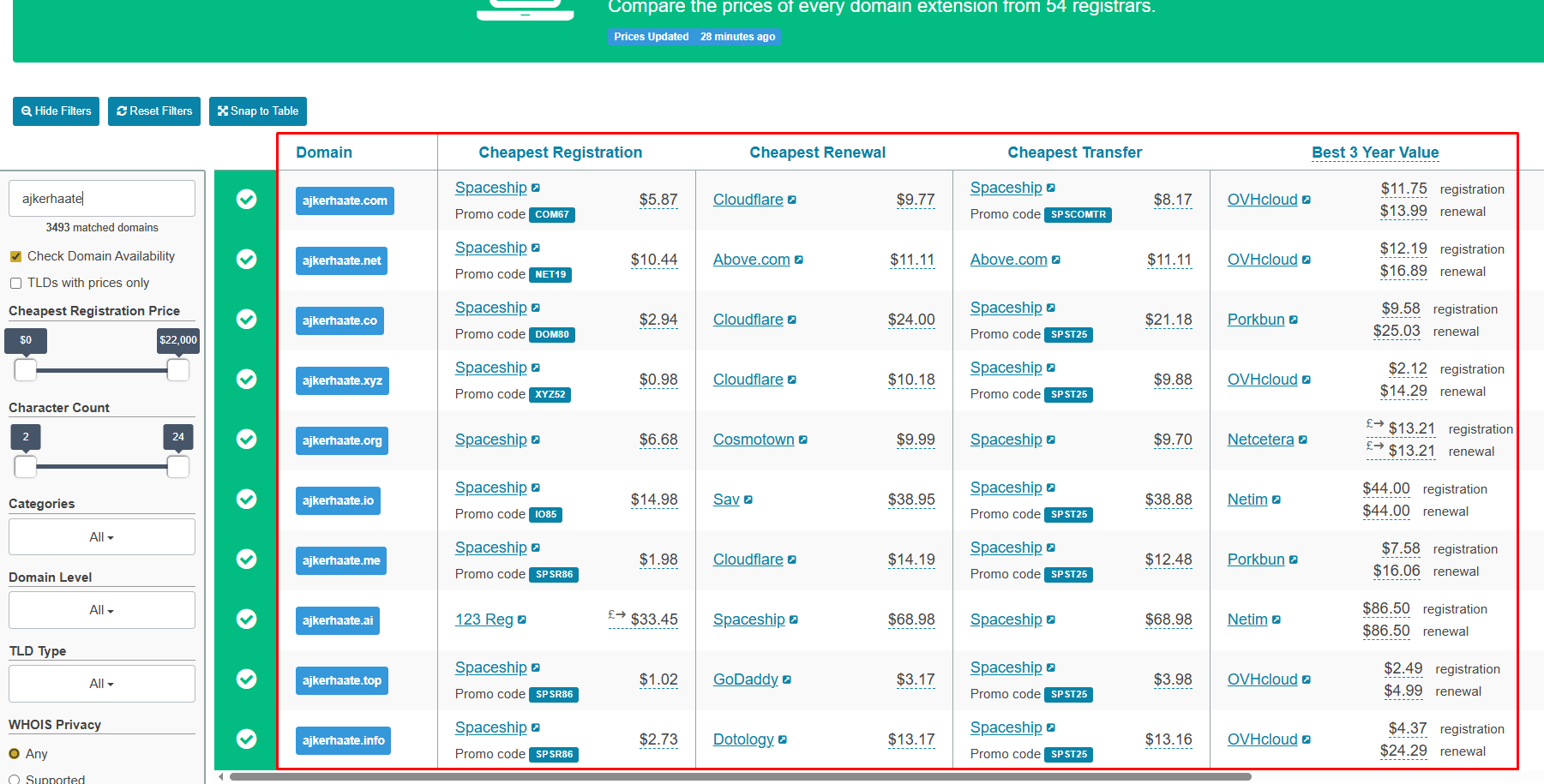
Task: Enable TLDs with prices only checkbox
Action: click(15, 283)
